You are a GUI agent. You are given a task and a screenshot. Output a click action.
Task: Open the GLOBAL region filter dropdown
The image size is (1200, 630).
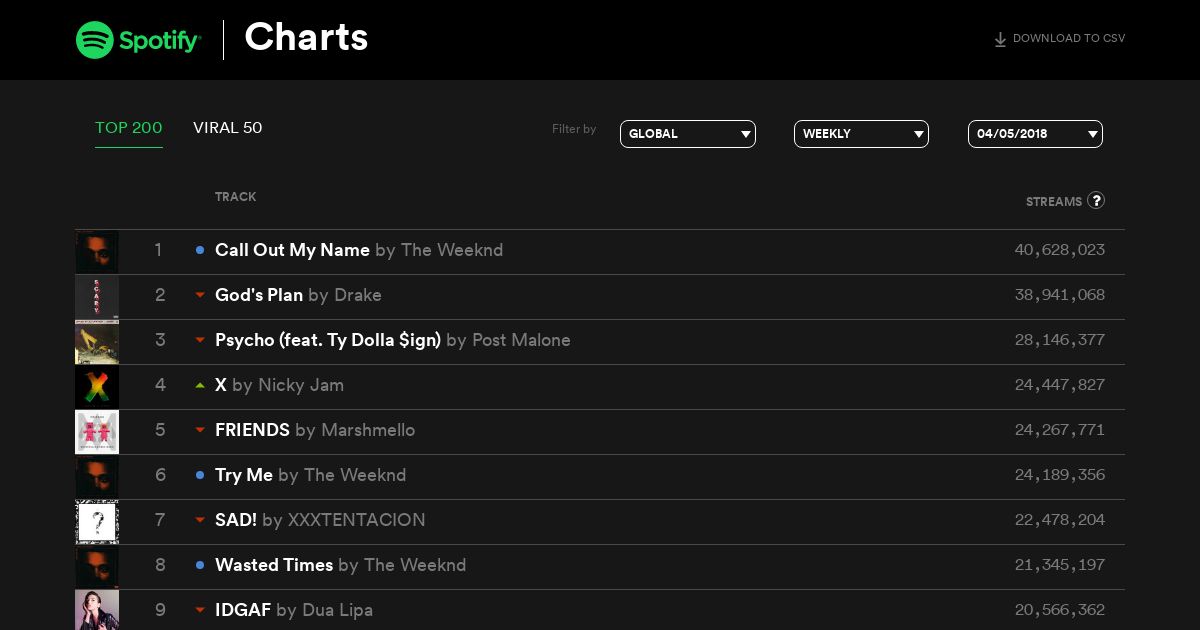tap(688, 134)
